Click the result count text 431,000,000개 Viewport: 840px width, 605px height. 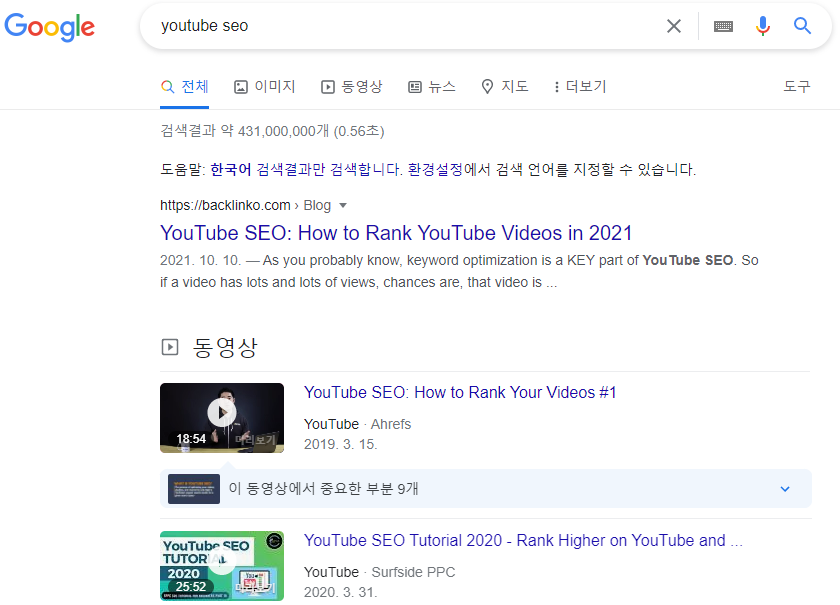[283, 131]
